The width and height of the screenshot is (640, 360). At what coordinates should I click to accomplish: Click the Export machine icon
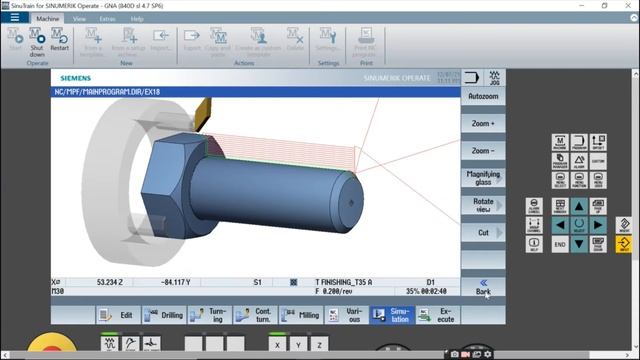tap(192, 39)
